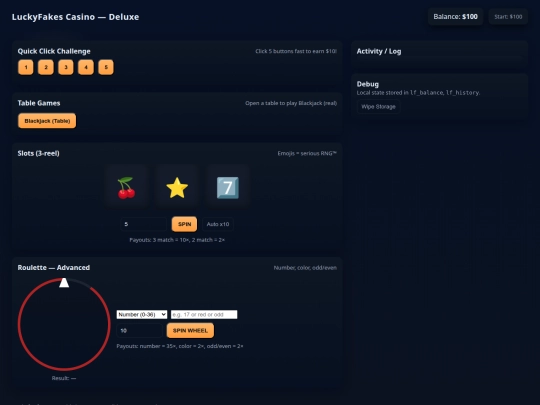Focus the roulette wager amount field
Image resolution: width=540 pixels, height=405 pixels.
[x=139, y=331]
